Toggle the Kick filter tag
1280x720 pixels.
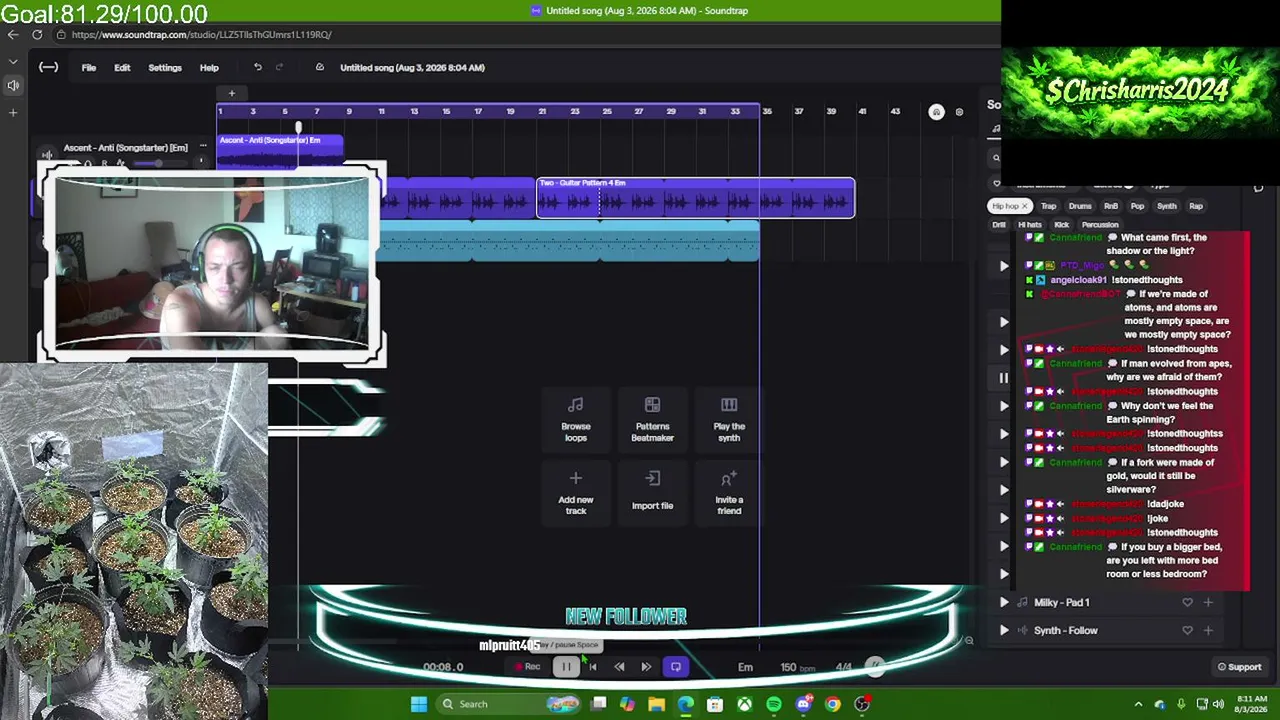(1062, 225)
